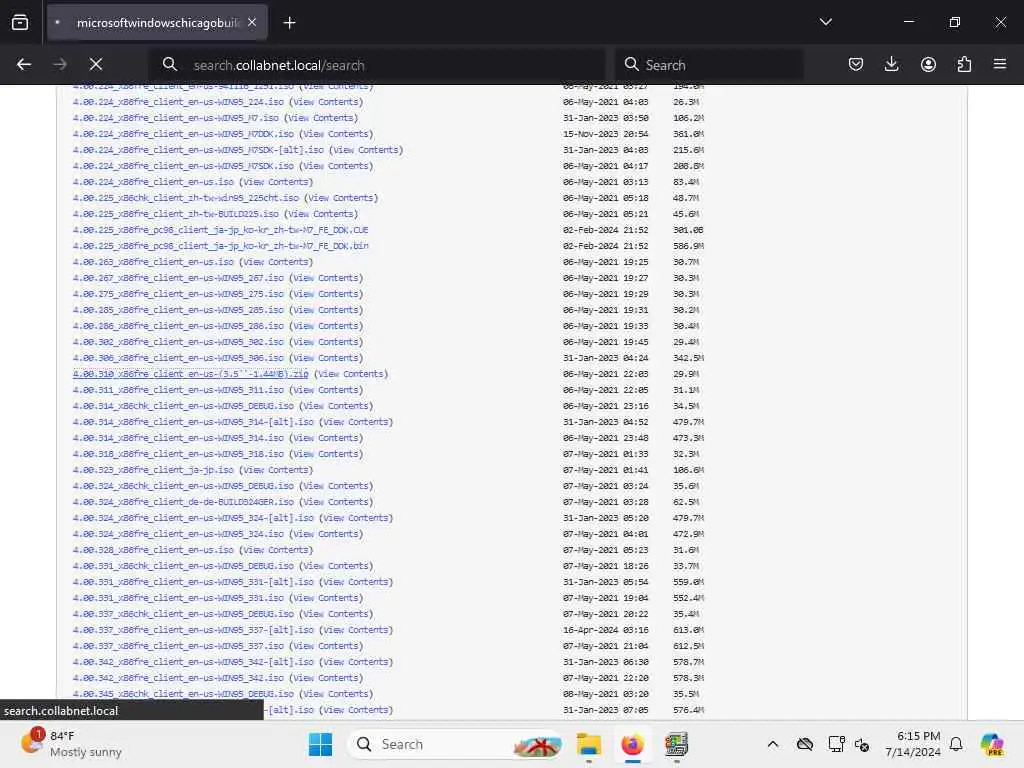Open 4.00.224 WIN95_M7SDK.iso file link

(184, 166)
